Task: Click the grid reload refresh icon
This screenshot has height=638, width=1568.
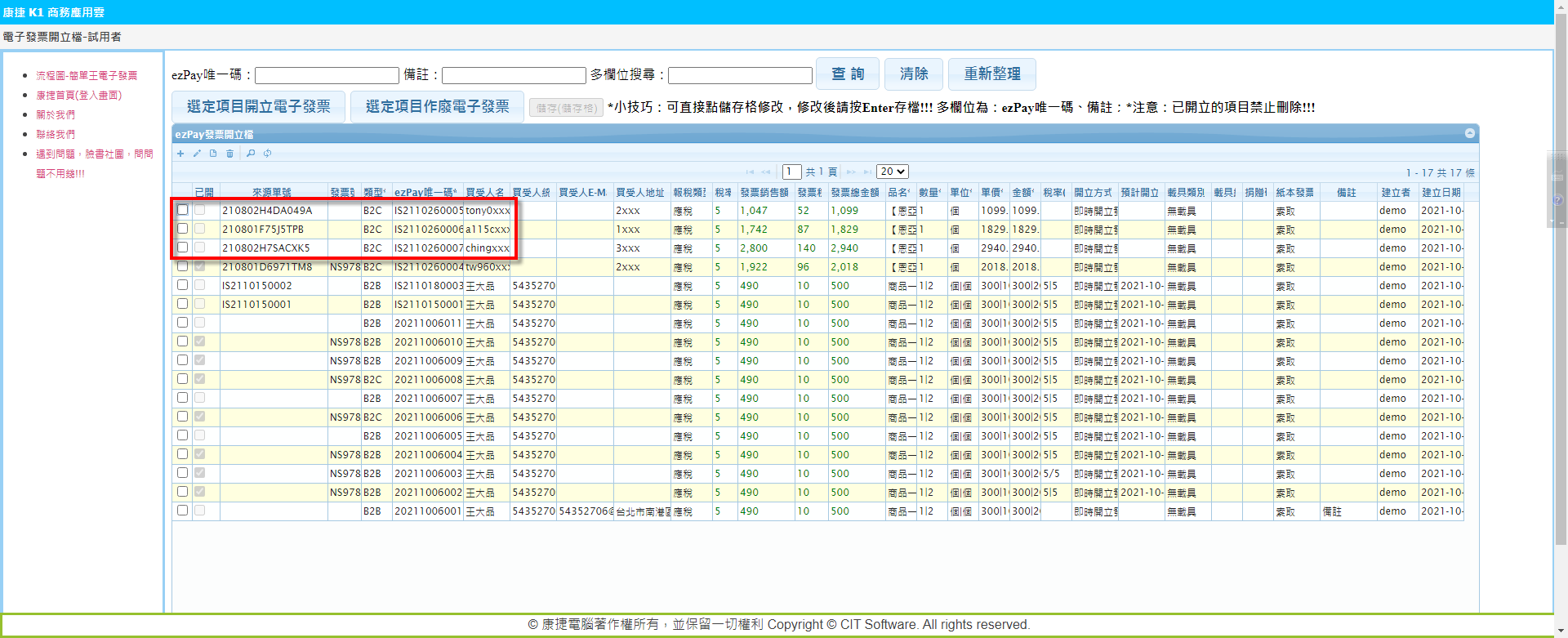Action: pyautogui.click(x=267, y=154)
